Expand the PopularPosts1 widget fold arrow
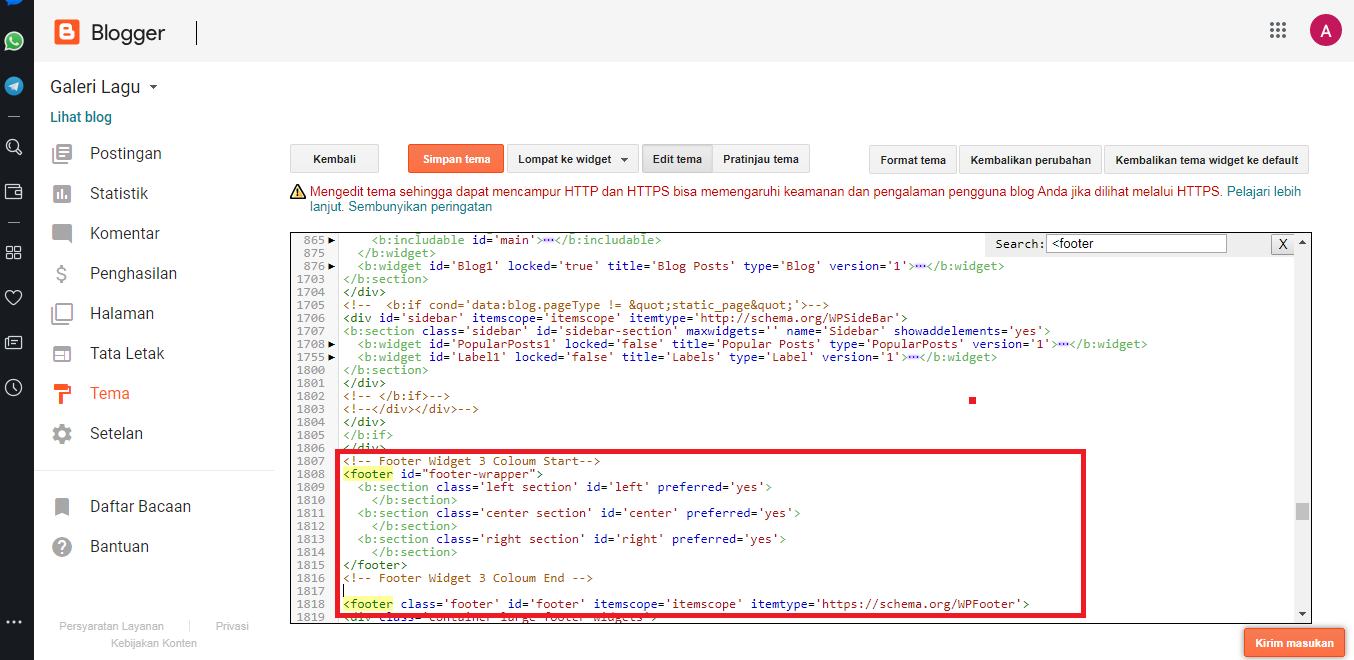Viewport: 1354px width, 660px height. pos(332,345)
